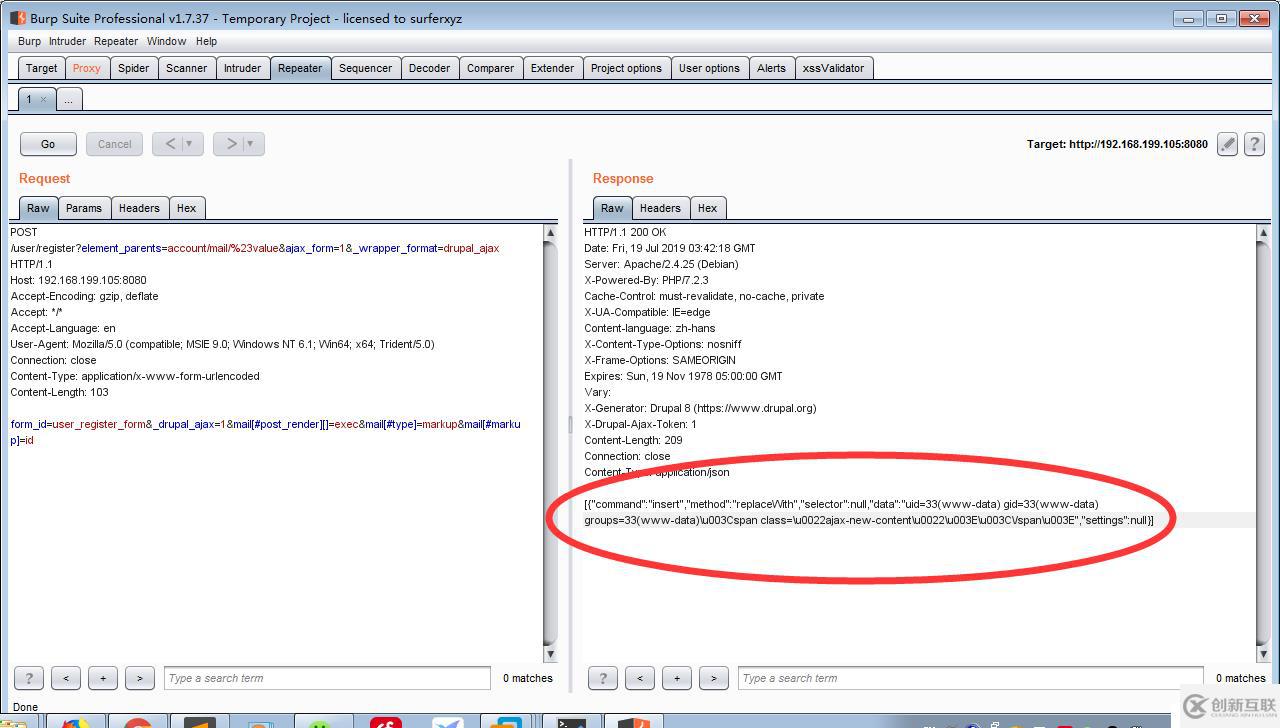The width and height of the screenshot is (1280, 728).
Task: Edit the target with the pencil icon
Action: coord(1227,144)
